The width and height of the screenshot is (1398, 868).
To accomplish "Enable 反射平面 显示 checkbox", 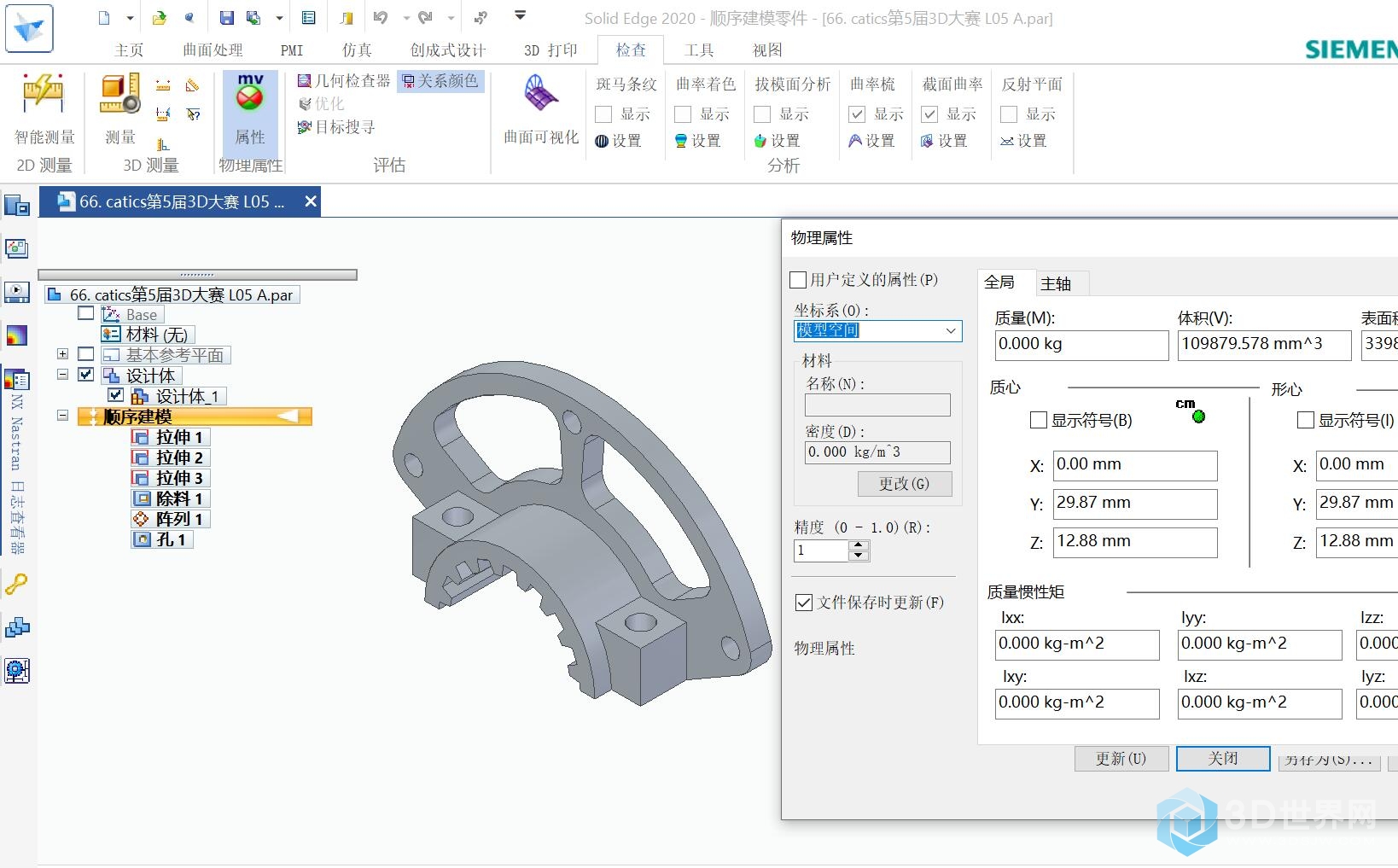I will click(1009, 114).
